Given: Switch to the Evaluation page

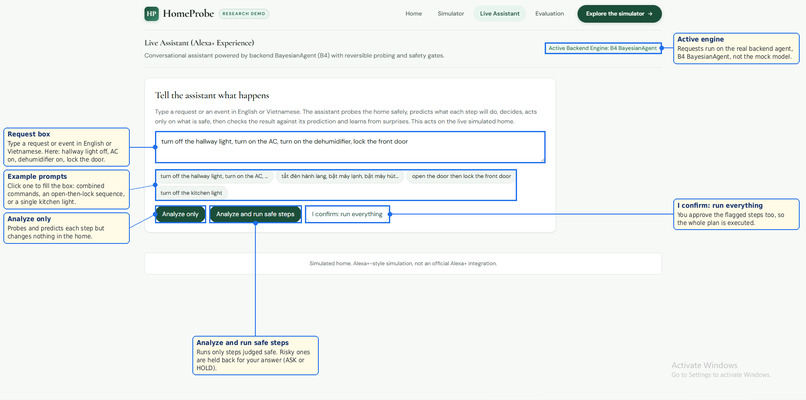Looking at the screenshot, I should 549,14.
